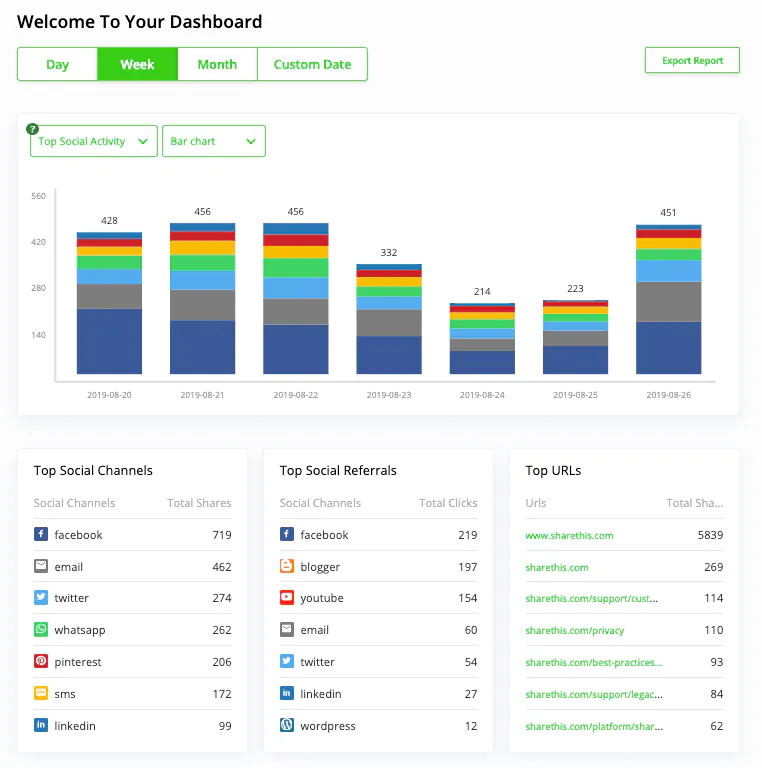762x768 pixels.
Task: Expand the Bar chart type dropdown
Action: coord(213,142)
